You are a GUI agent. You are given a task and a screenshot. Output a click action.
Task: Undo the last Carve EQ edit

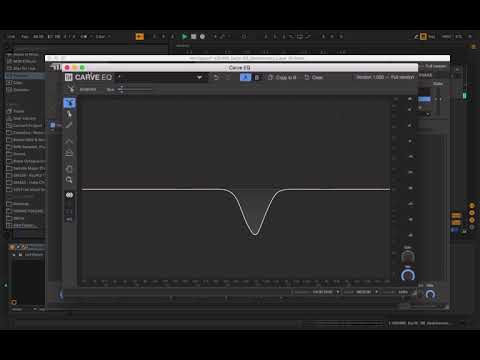[x=216, y=77]
